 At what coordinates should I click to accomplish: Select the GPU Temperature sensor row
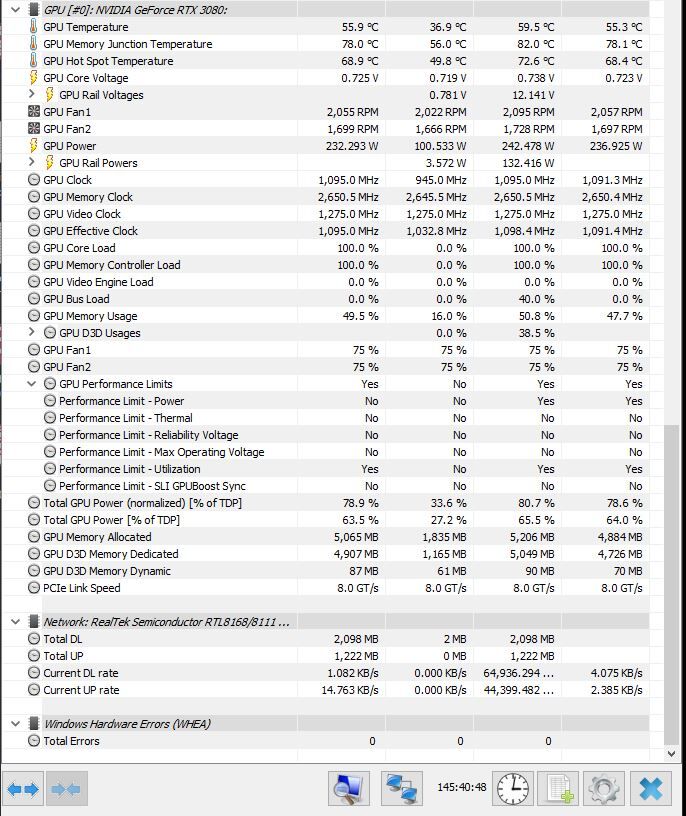[86, 27]
